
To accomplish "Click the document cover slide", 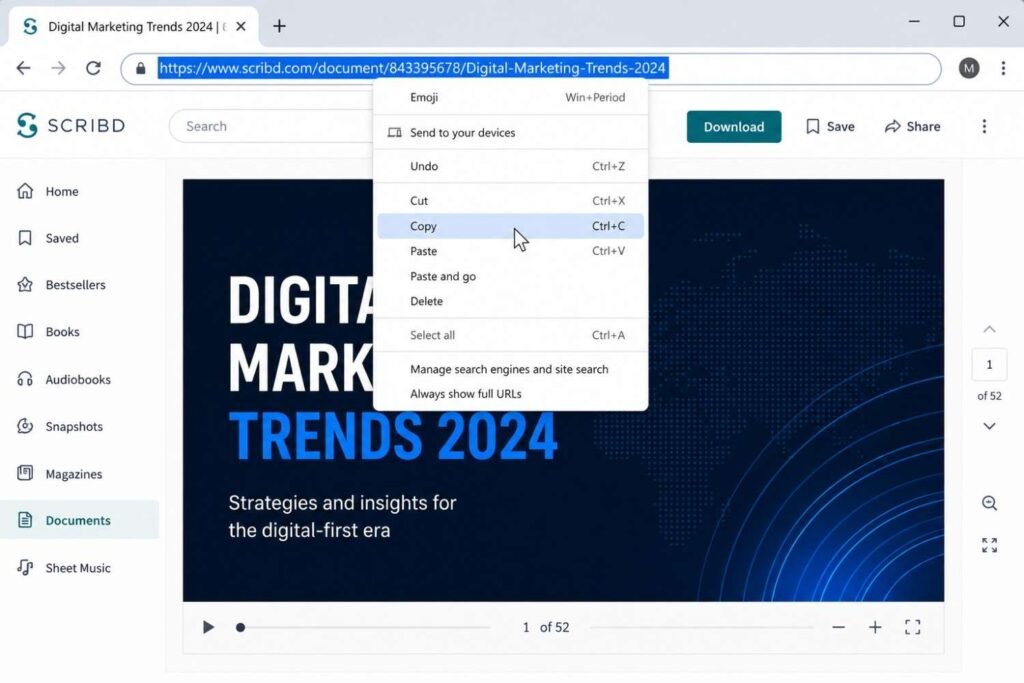I will 563,390.
